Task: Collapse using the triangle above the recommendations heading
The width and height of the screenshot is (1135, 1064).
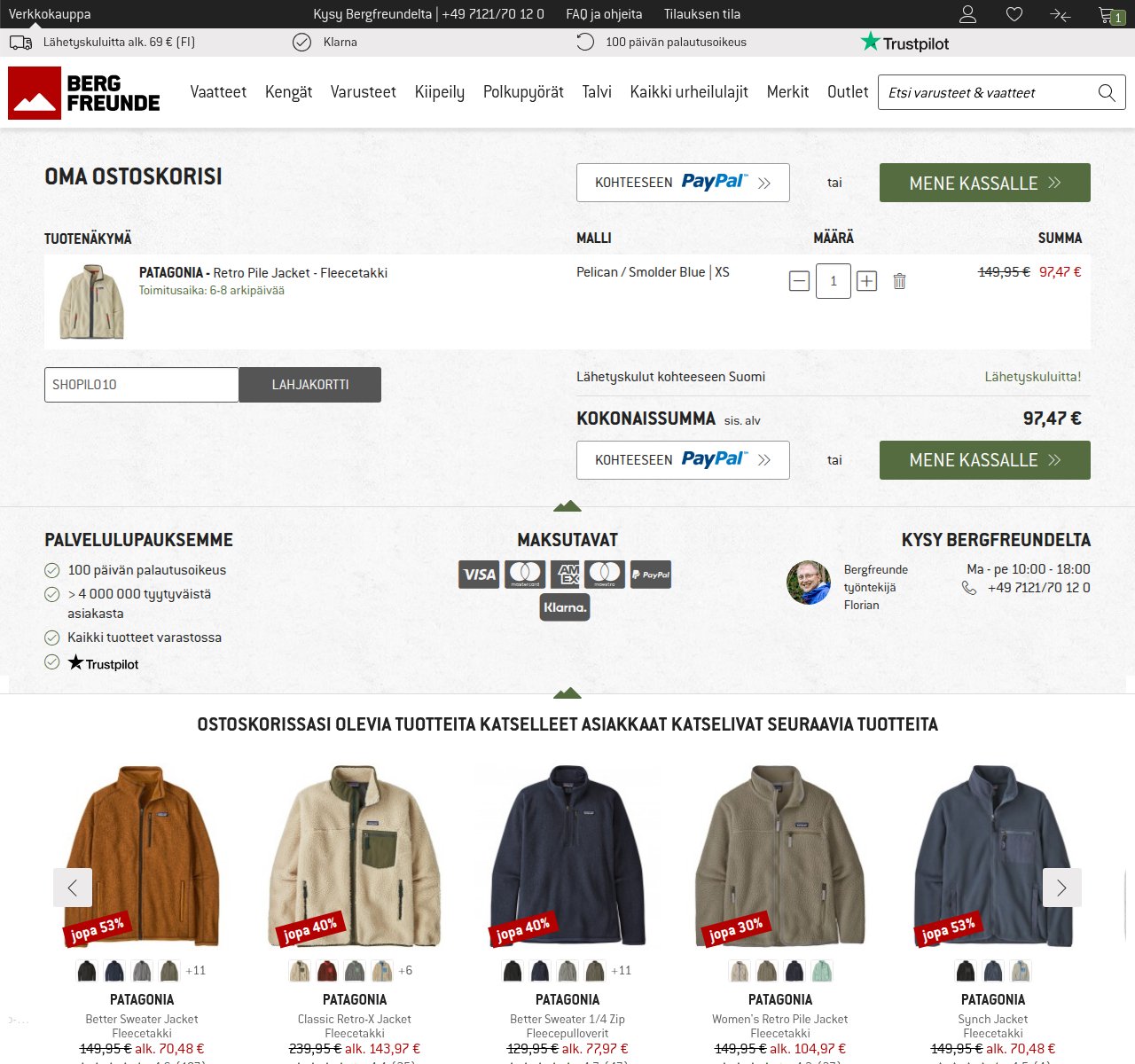Action: [567, 692]
